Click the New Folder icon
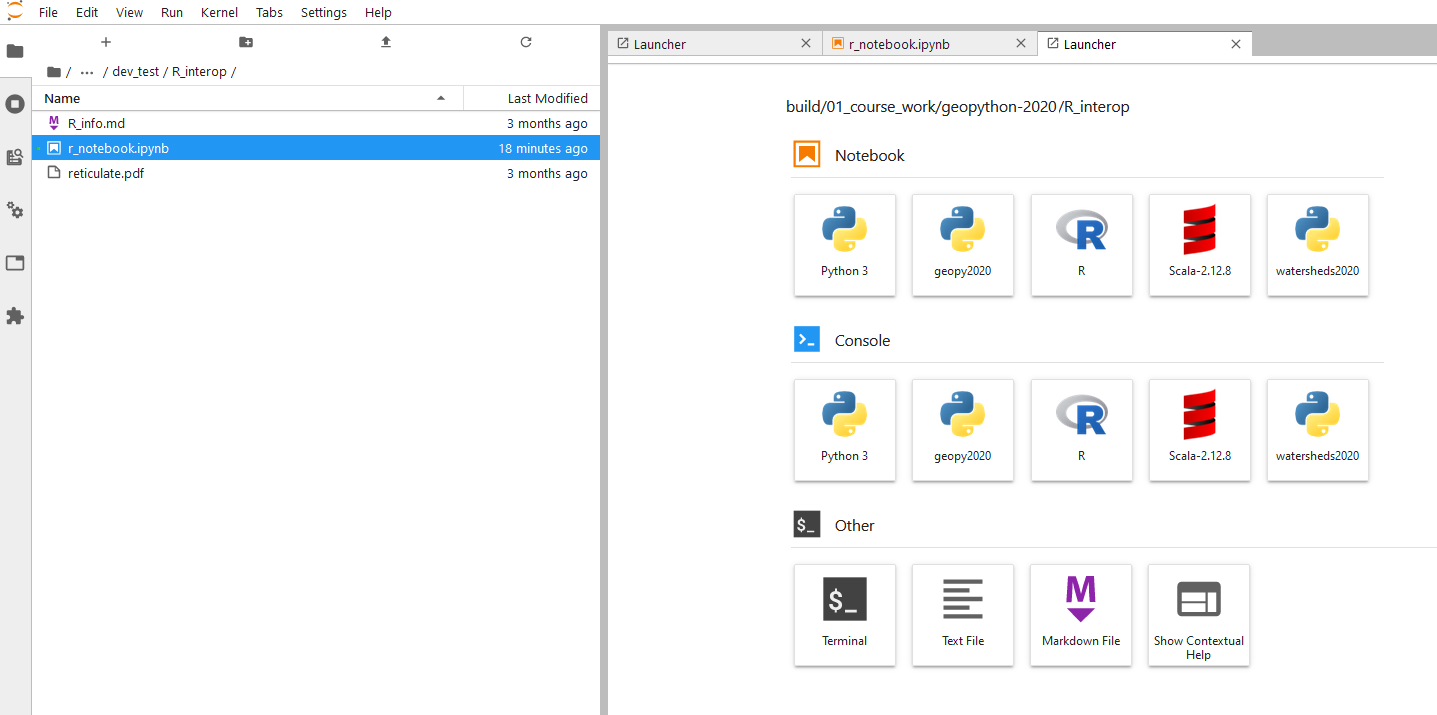This screenshot has width=1437, height=715. [x=246, y=42]
